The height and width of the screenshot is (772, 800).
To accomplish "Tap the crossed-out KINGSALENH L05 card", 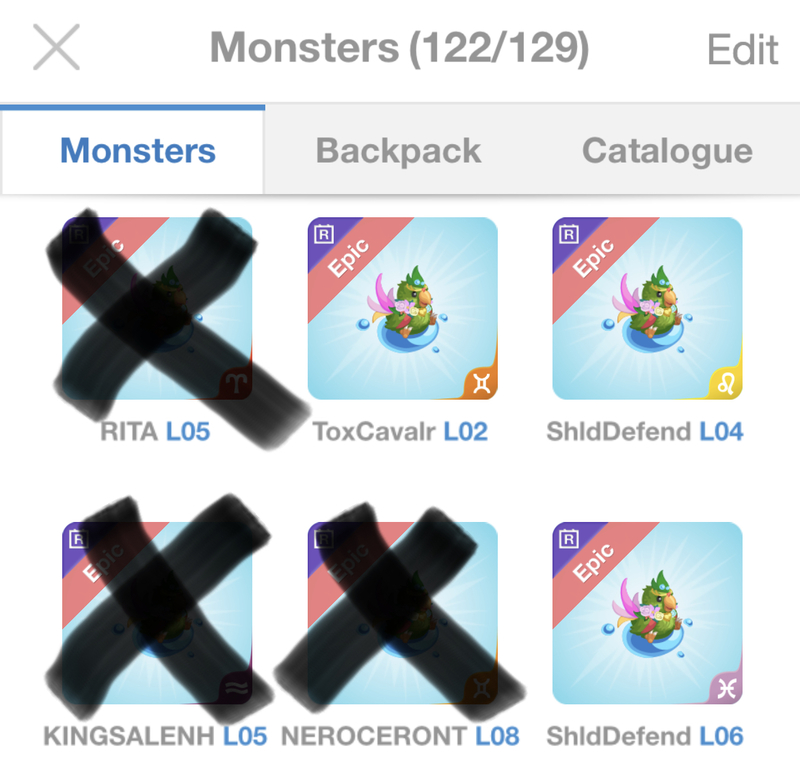I will point(157,613).
